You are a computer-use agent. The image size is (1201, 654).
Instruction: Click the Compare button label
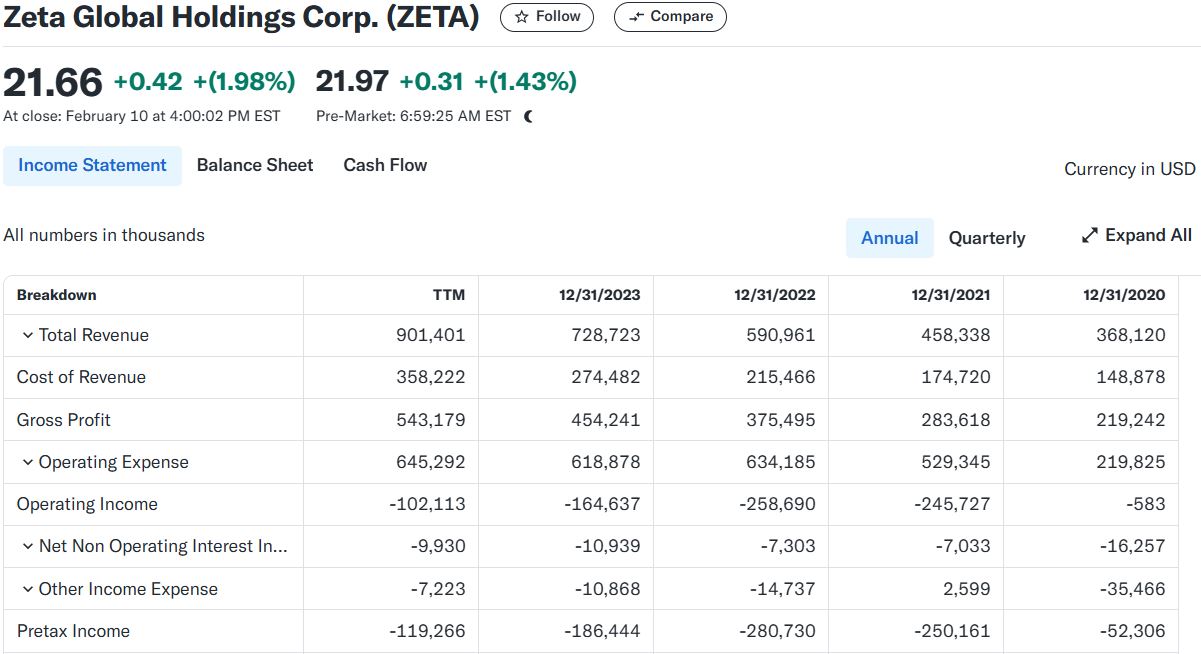click(x=681, y=17)
